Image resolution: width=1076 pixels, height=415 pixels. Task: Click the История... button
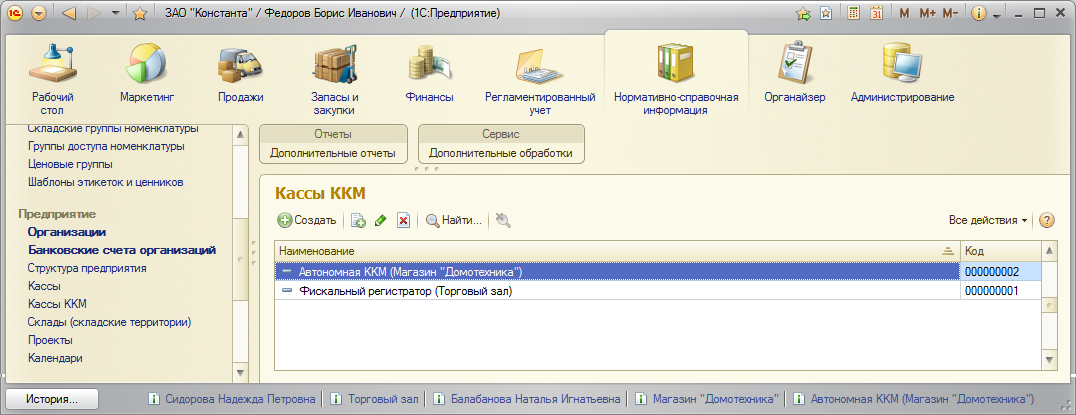[52, 399]
